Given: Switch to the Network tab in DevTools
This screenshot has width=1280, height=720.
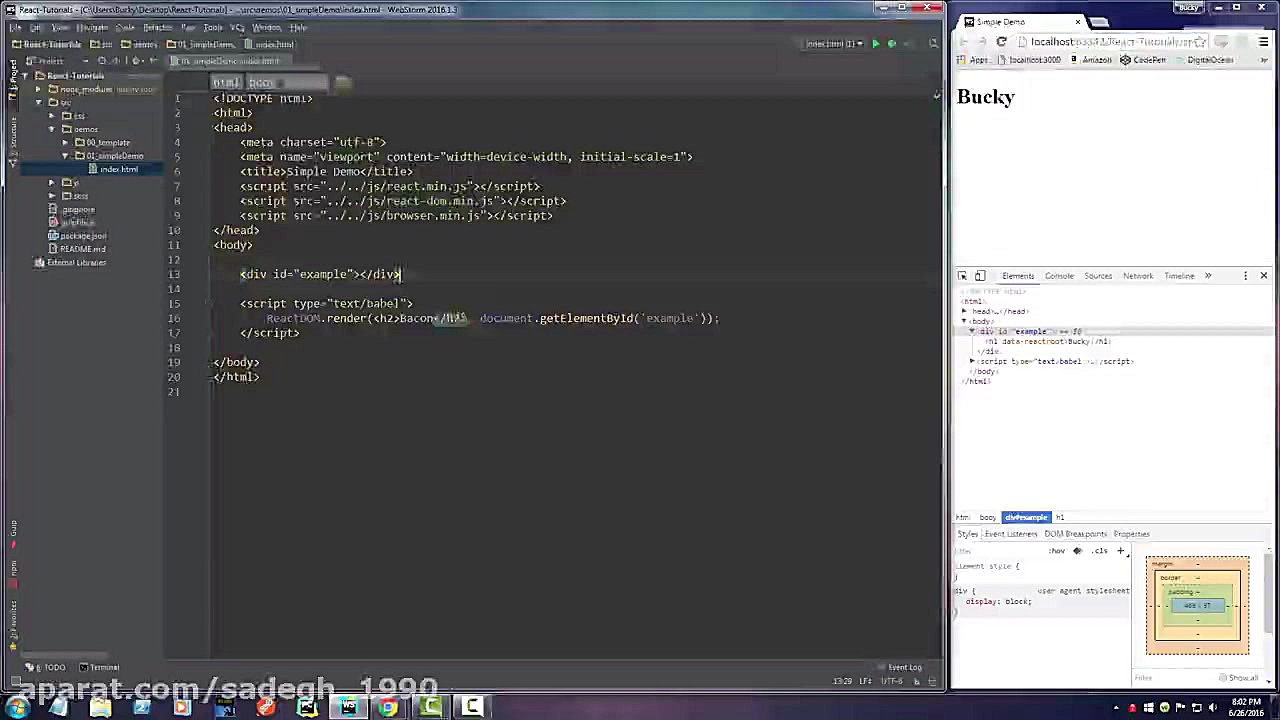Looking at the screenshot, I should pos(1138,276).
